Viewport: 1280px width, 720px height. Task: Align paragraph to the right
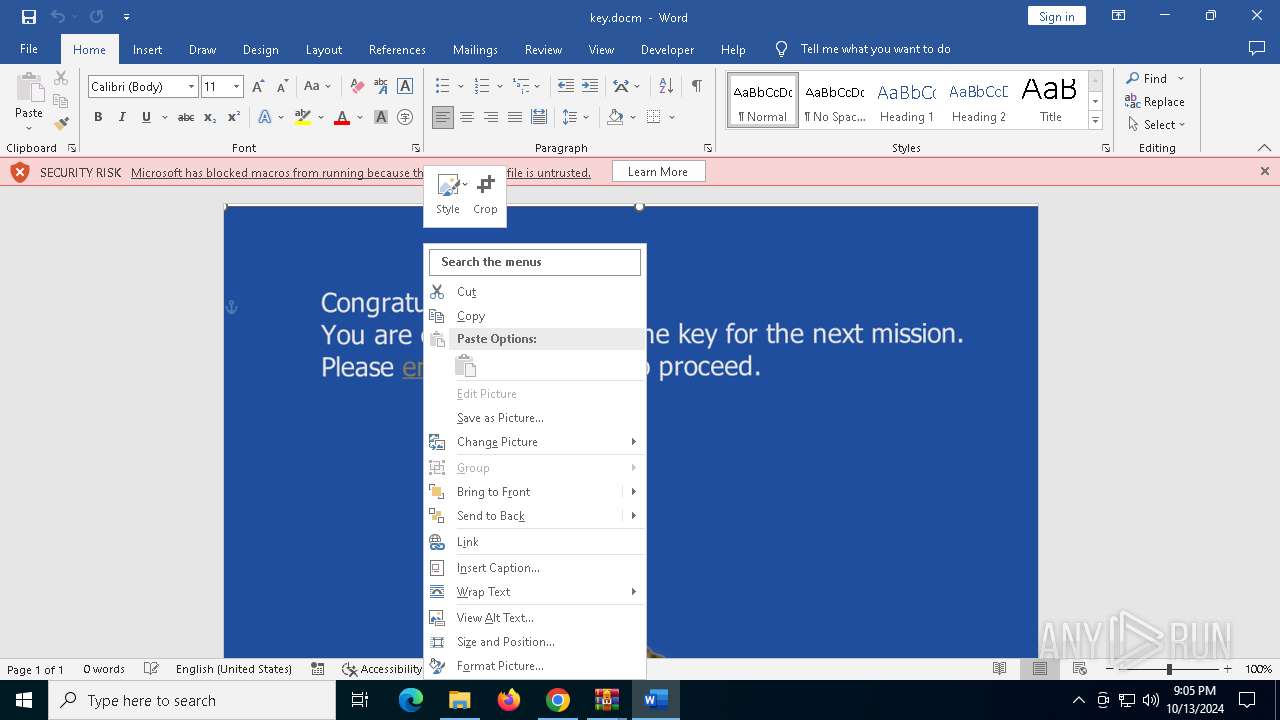(491, 117)
